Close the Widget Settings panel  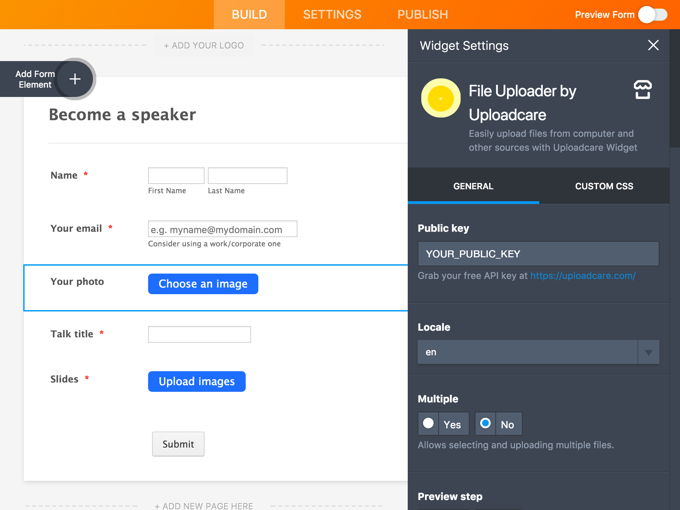(x=653, y=45)
